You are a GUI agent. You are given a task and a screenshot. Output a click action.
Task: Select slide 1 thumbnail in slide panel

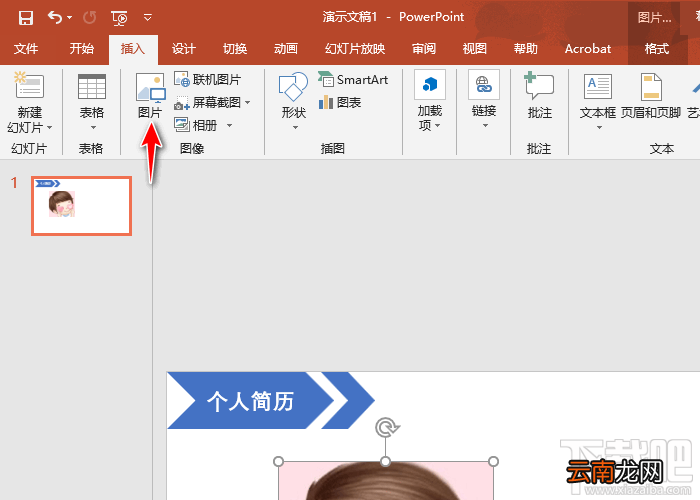pyautogui.click(x=81, y=206)
